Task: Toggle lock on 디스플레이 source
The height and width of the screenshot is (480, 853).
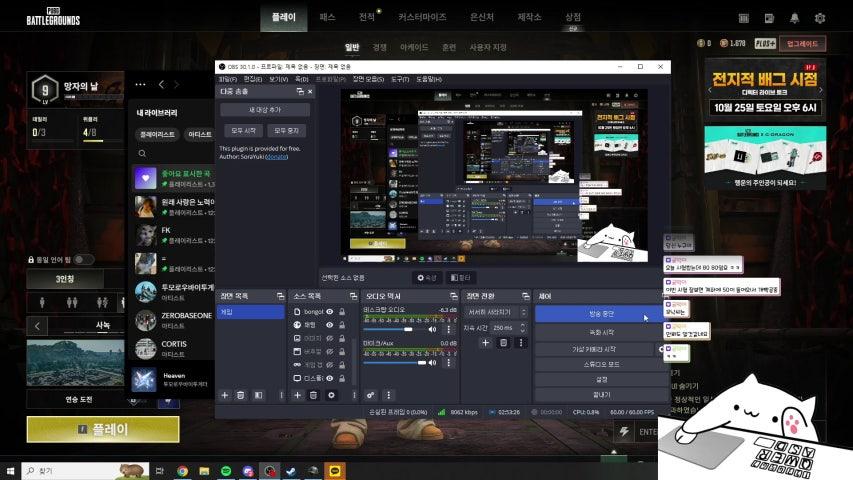Action: point(342,378)
